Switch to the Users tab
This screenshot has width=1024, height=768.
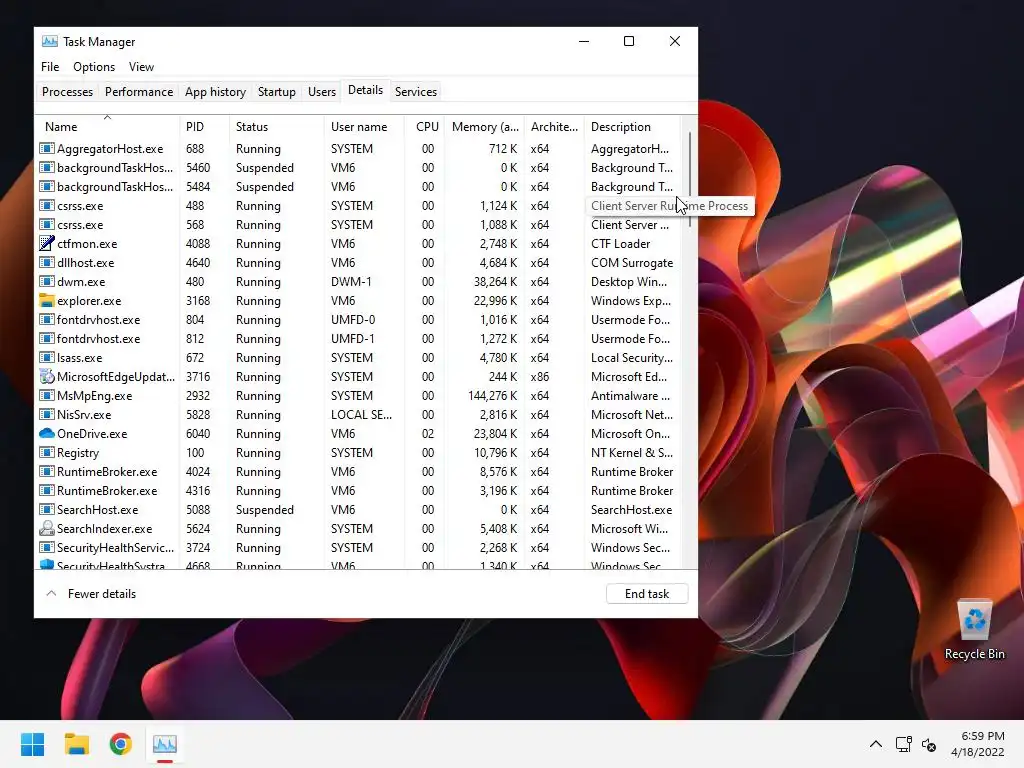tap(322, 92)
